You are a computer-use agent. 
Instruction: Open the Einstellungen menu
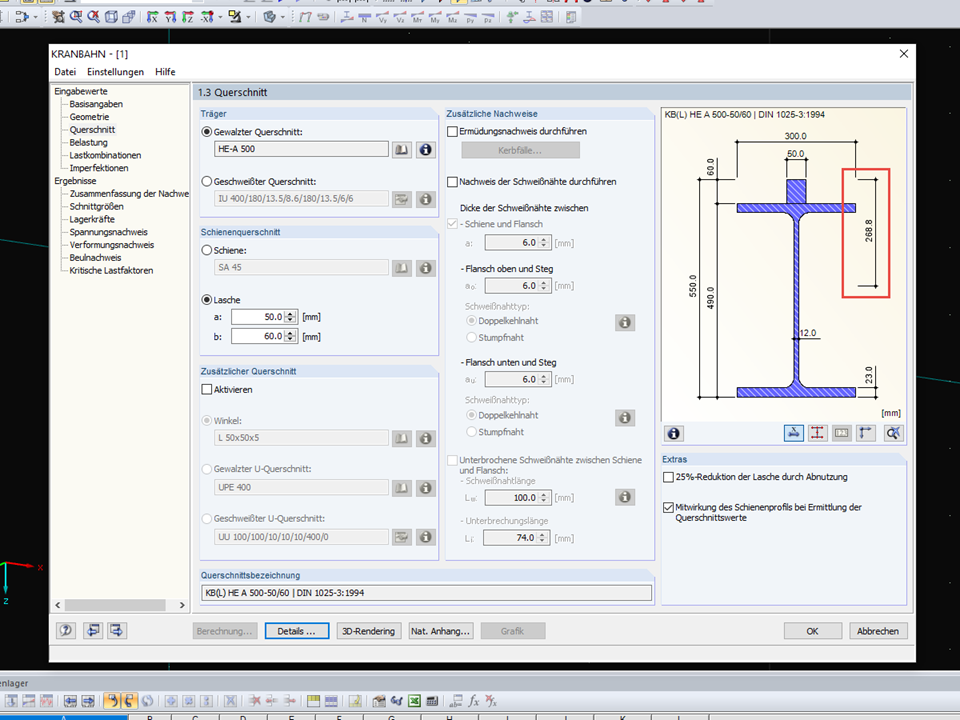pos(115,72)
